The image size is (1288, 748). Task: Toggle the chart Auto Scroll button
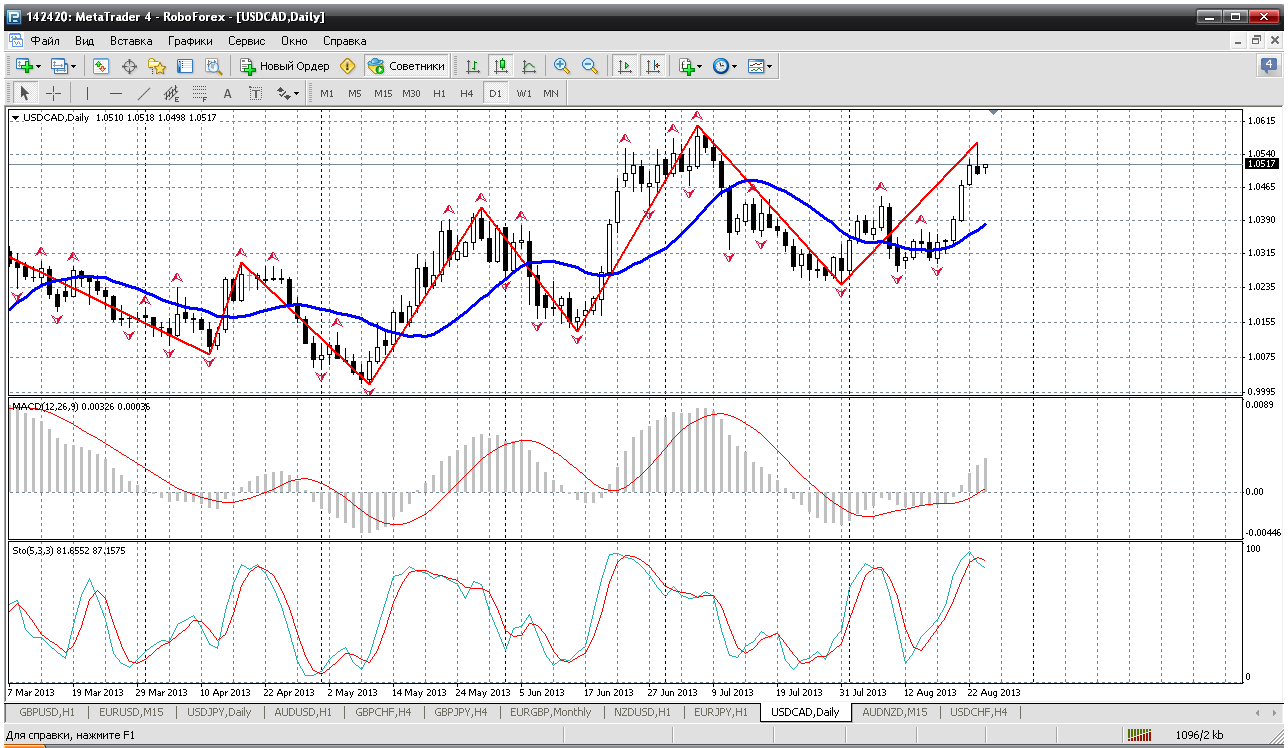pos(625,66)
